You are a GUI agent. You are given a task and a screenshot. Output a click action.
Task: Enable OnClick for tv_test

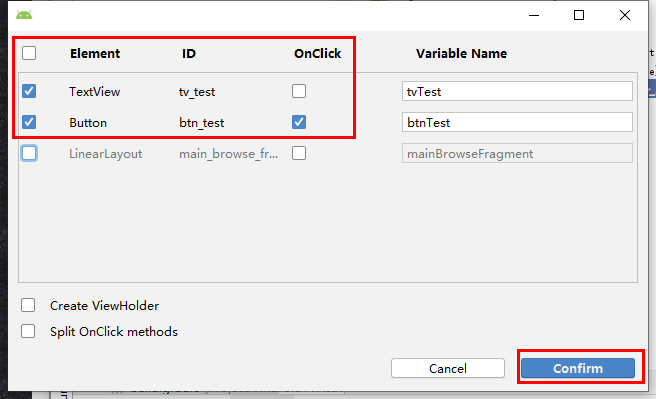tap(299, 91)
